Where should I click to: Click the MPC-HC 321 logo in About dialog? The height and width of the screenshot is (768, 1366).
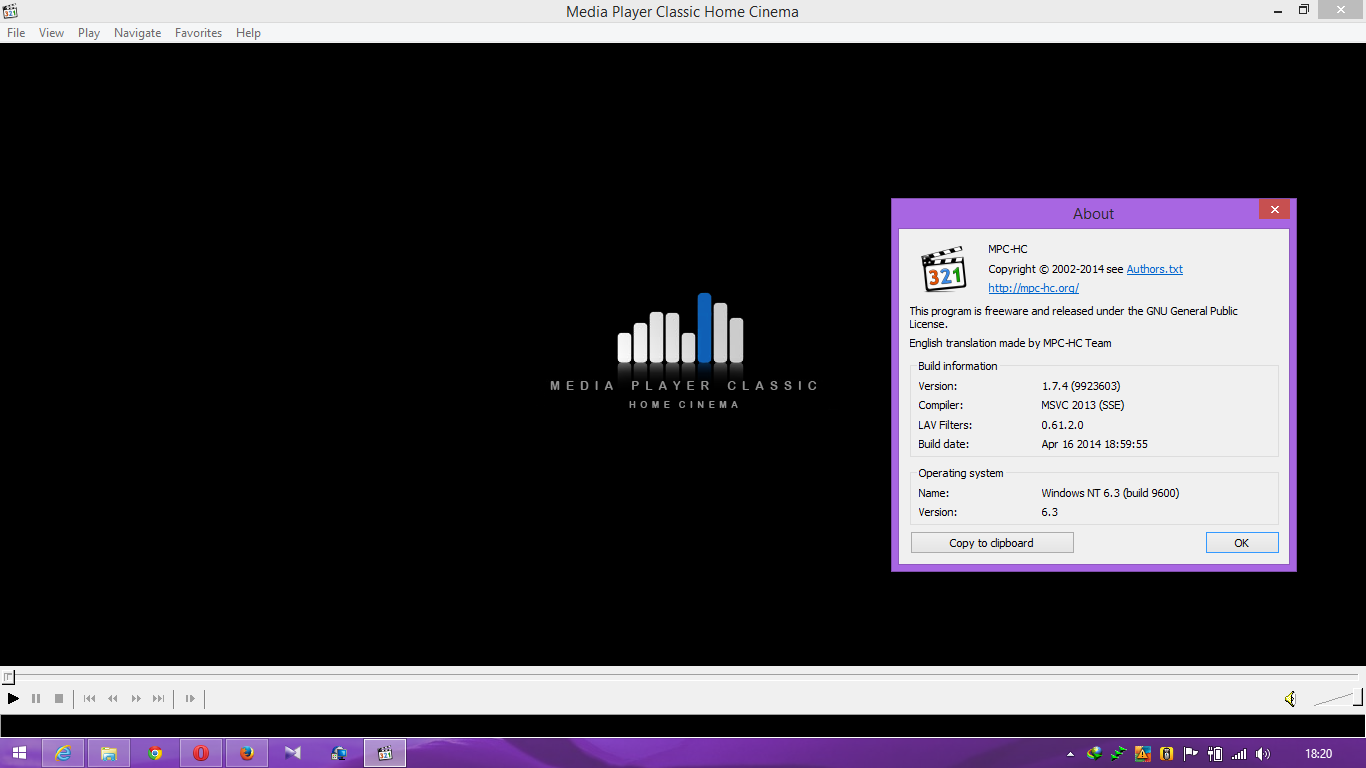click(x=943, y=269)
